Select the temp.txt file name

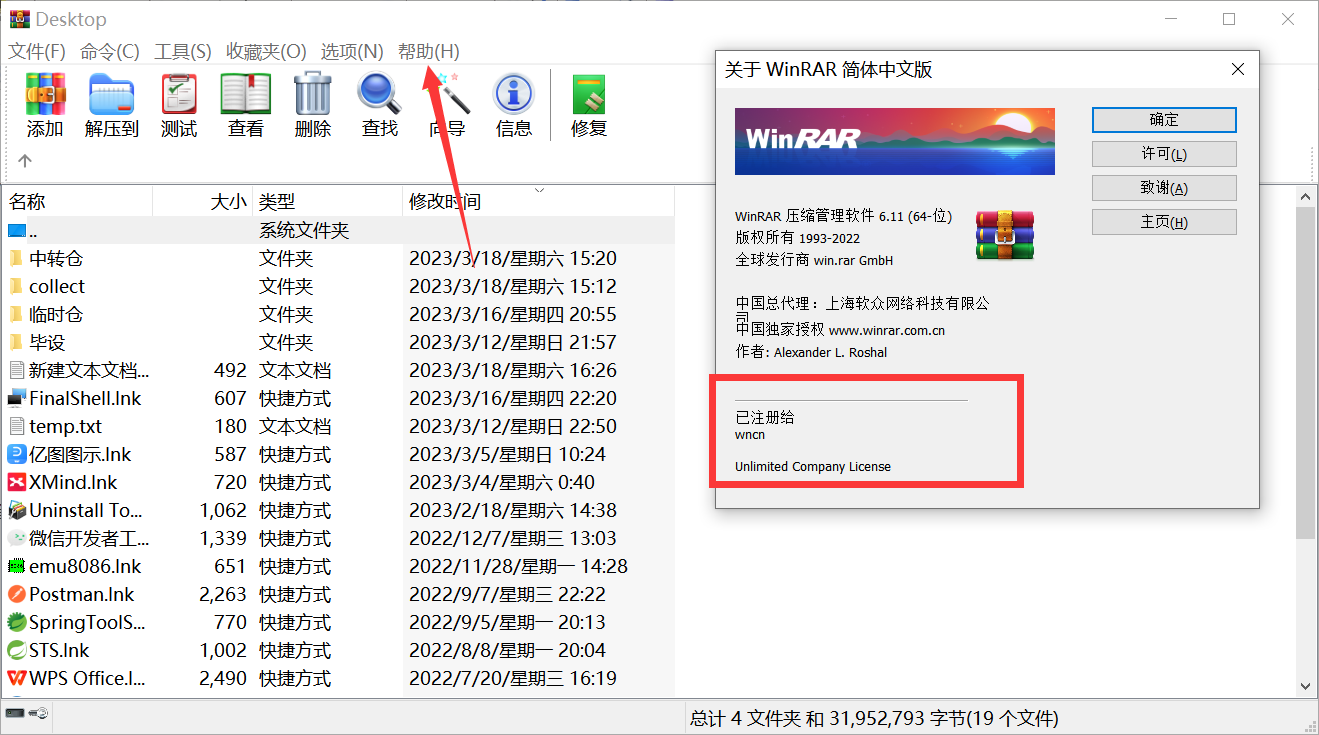[x=65, y=426]
